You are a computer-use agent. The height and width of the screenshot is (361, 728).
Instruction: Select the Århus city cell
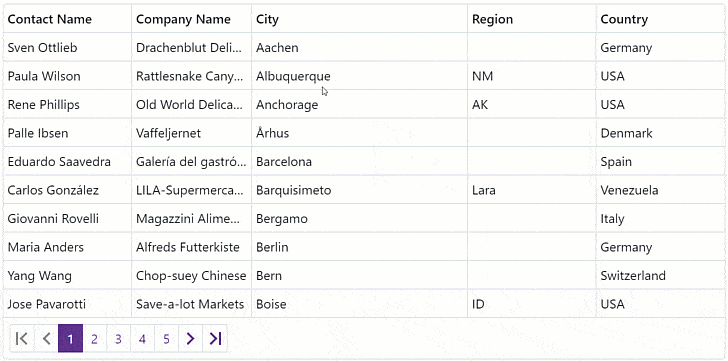(x=359, y=133)
